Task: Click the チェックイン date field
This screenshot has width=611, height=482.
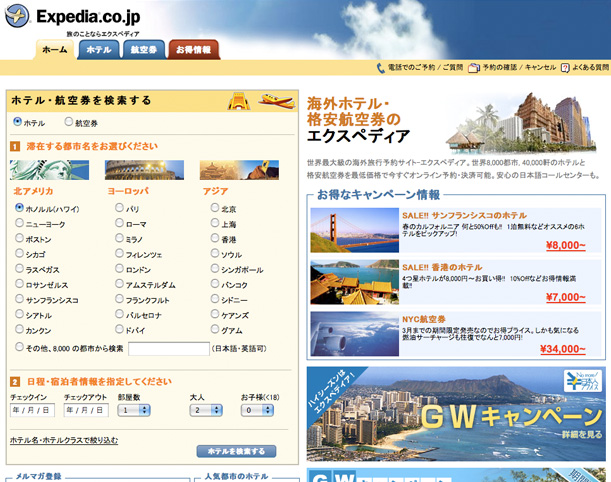Action: point(32,410)
